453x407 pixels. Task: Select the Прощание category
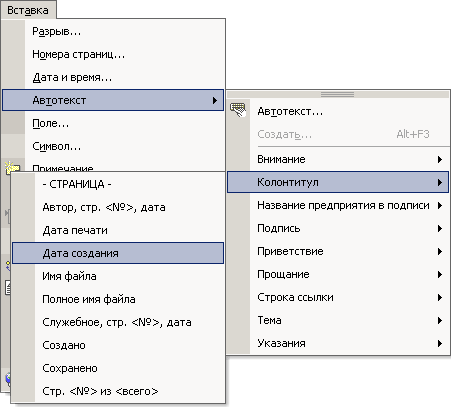pyautogui.click(x=338, y=274)
